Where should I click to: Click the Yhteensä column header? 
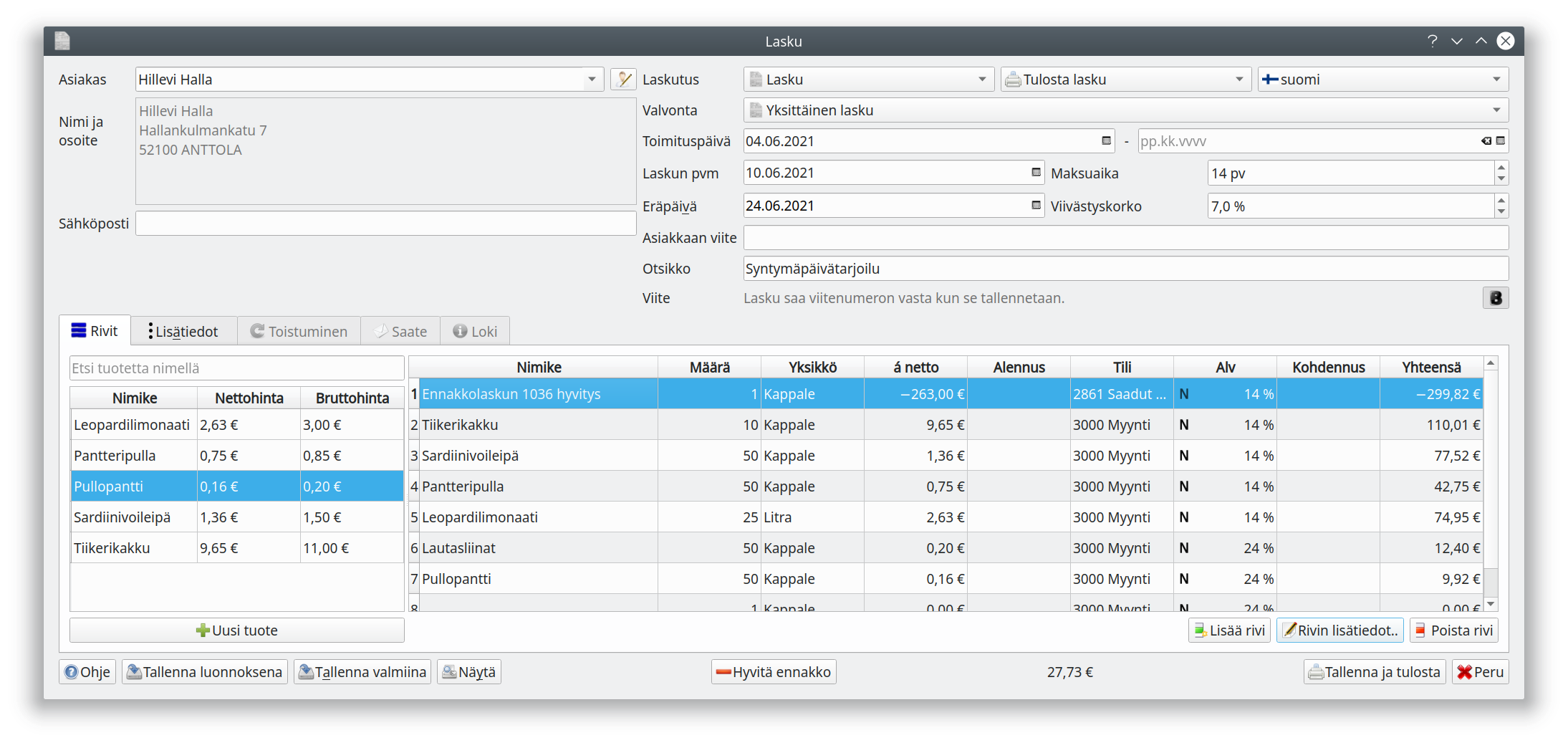point(1431,367)
